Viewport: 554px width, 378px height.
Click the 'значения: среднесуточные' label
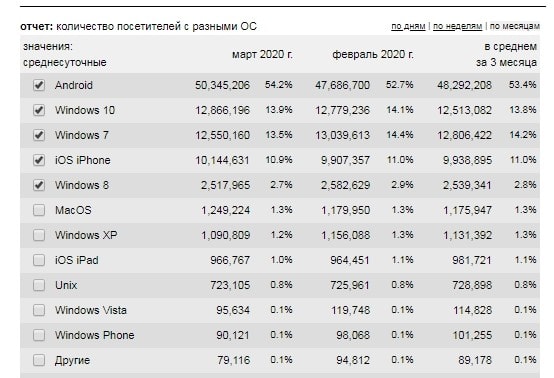click(65, 54)
